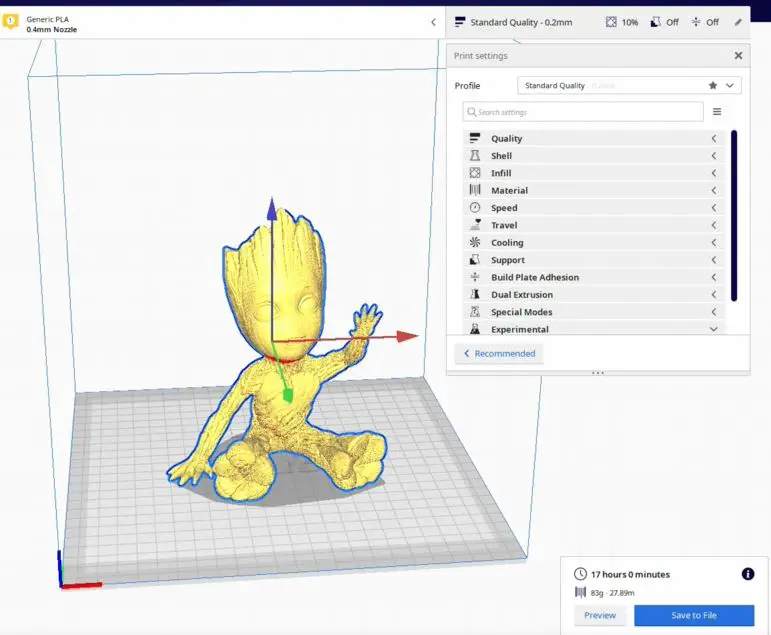This screenshot has height=635, width=771.
Task: Click the clock icon next to print time
Action: [580, 574]
